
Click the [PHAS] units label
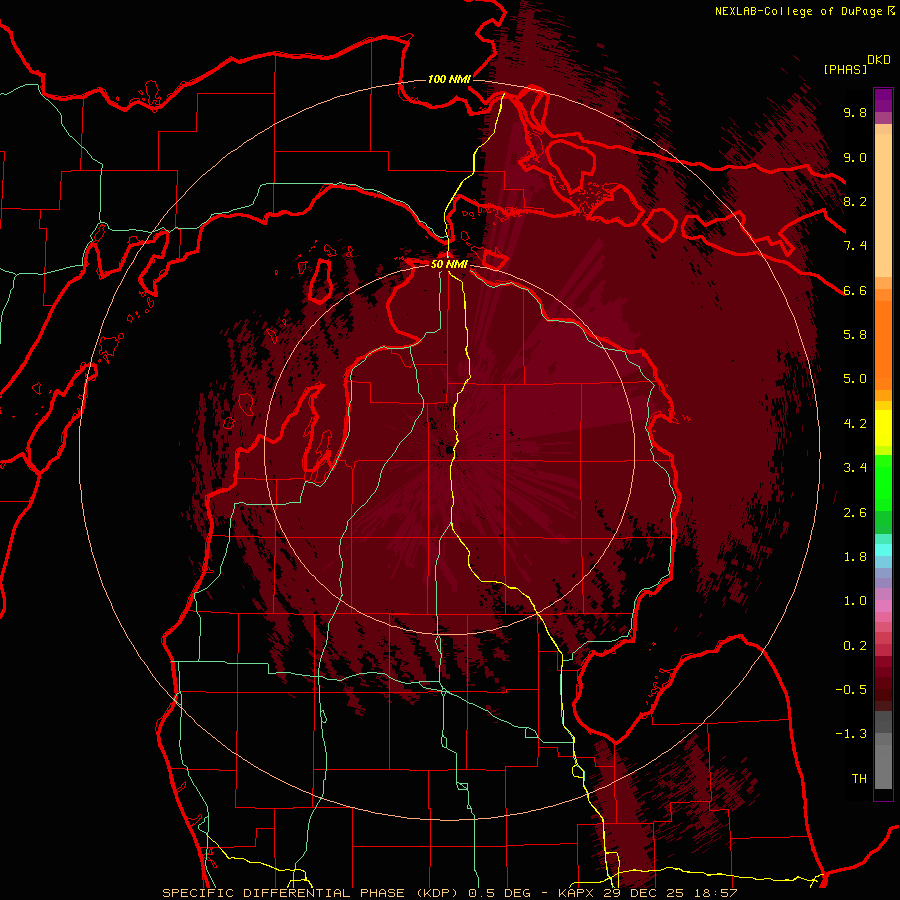click(x=845, y=69)
